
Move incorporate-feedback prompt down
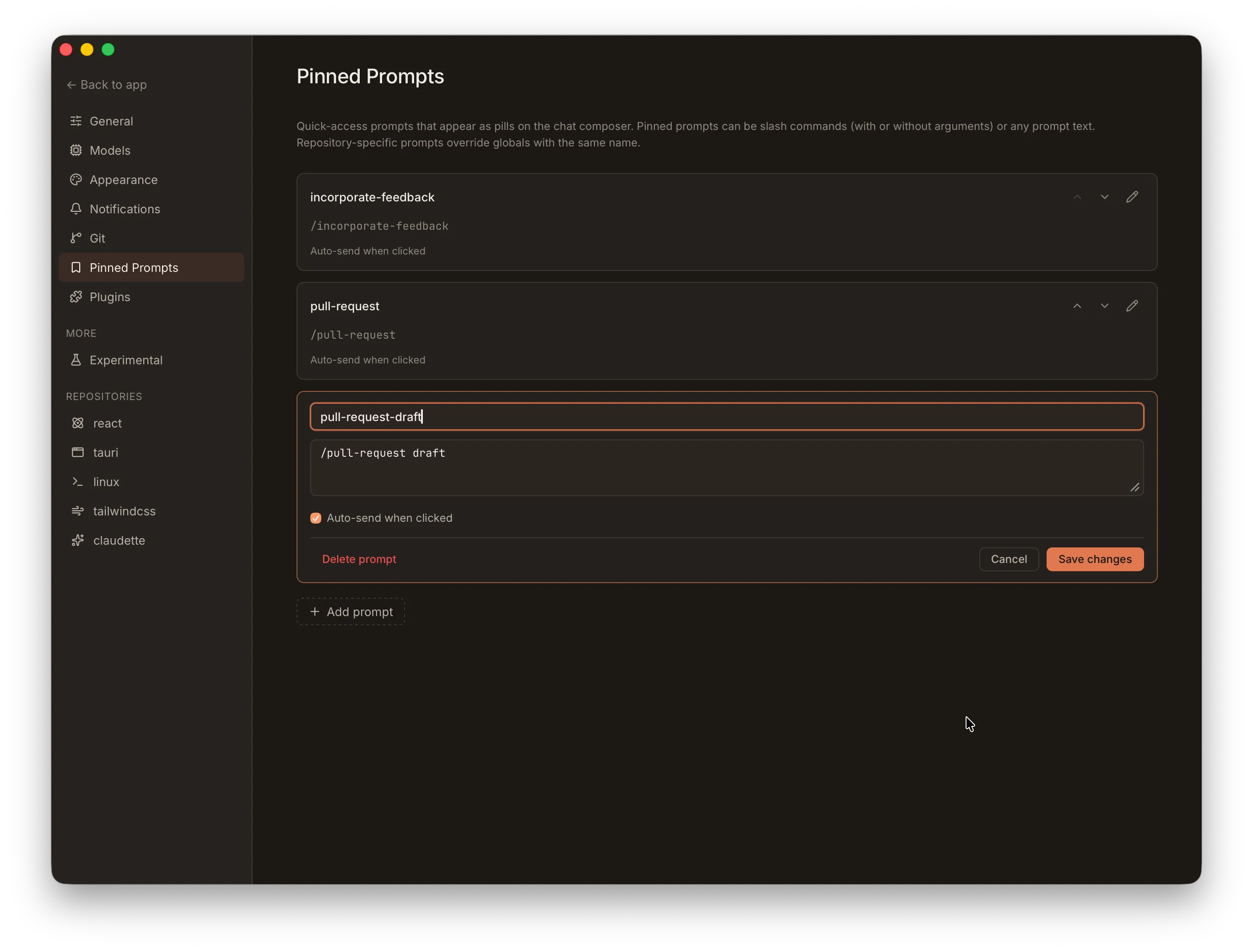coord(1105,197)
